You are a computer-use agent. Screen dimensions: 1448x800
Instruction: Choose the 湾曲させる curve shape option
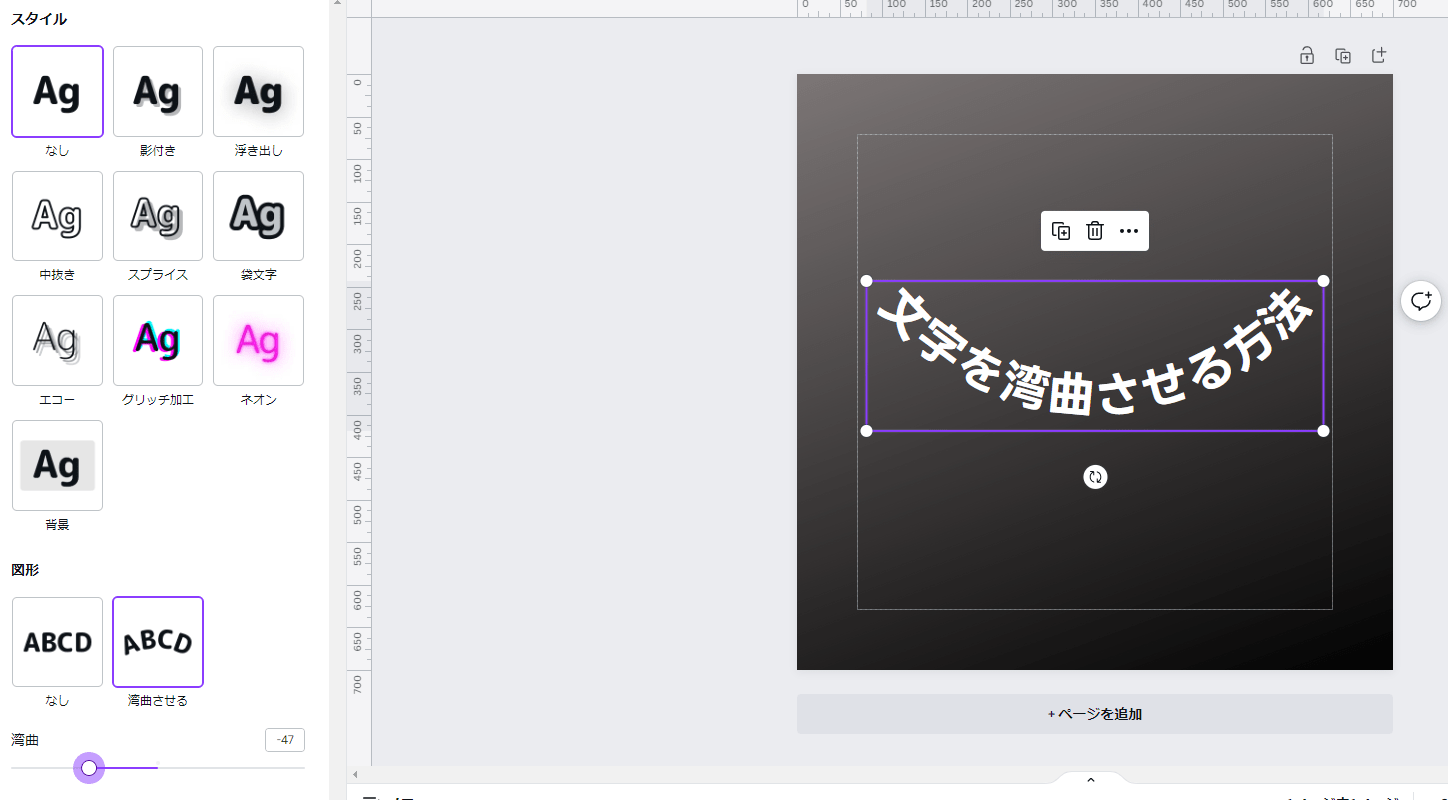(158, 642)
